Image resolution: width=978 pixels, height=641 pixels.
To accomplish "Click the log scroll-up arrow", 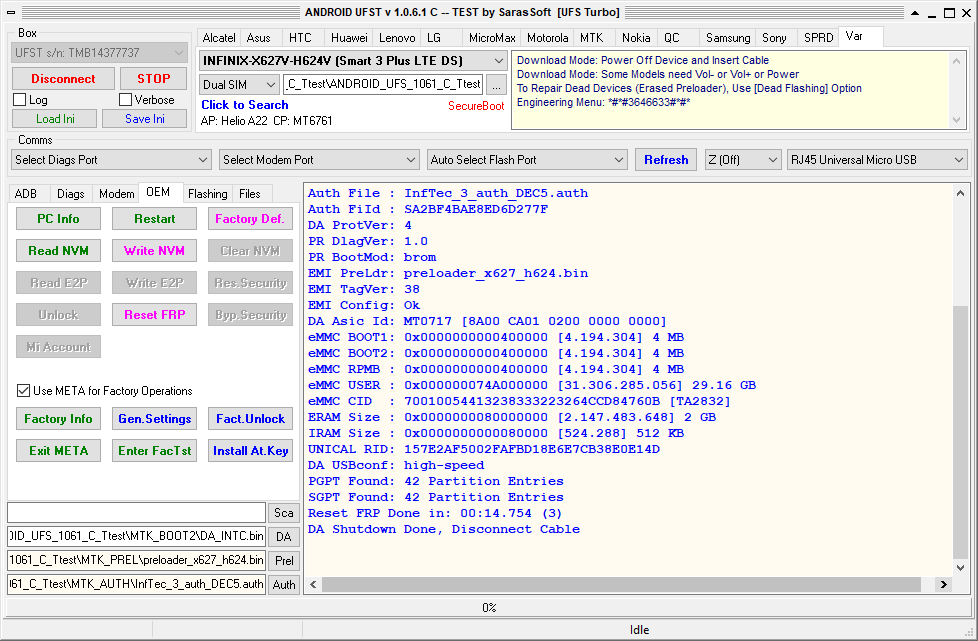I will tap(961, 193).
